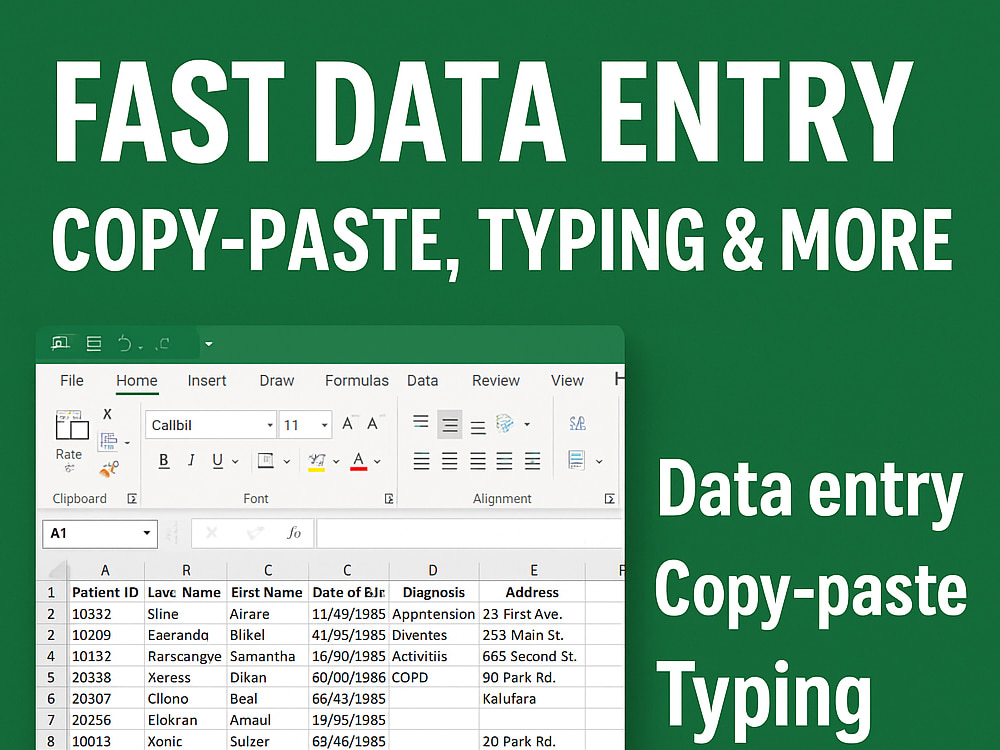The height and width of the screenshot is (750, 1000).
Task: Click the Center alignment icon
Action: (x=450, y=460)
